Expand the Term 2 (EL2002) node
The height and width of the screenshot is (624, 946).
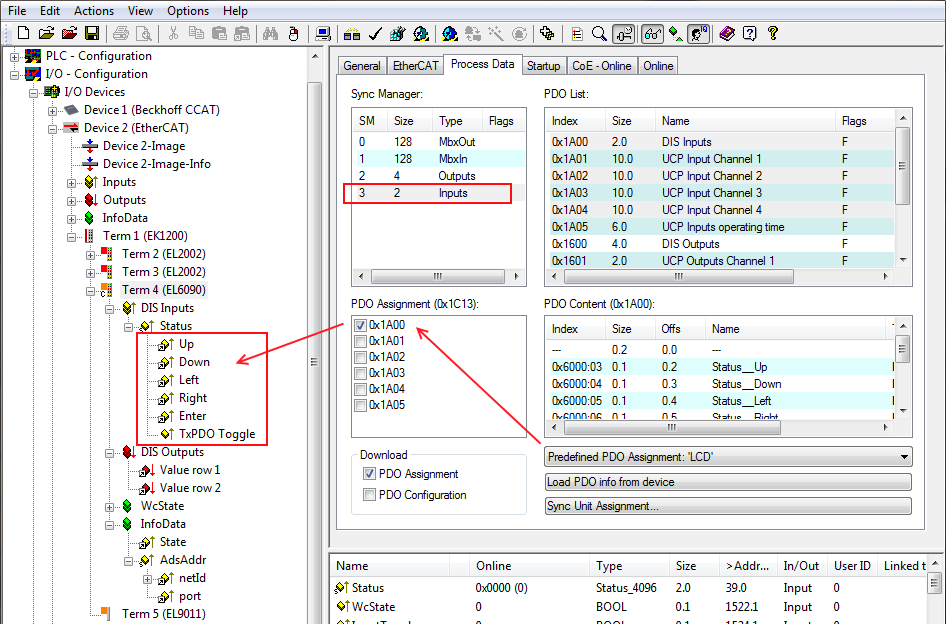pyautogui.click(x=90, y=255)
